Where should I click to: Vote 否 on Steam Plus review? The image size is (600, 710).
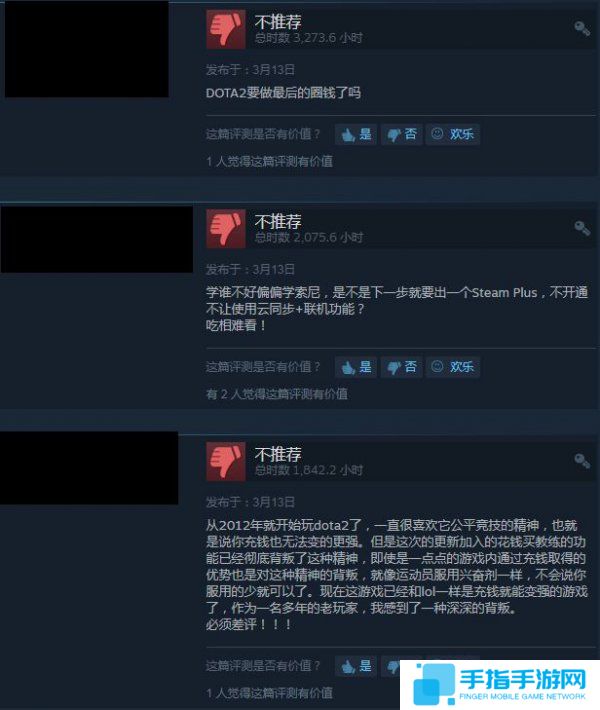click(402, 367)
